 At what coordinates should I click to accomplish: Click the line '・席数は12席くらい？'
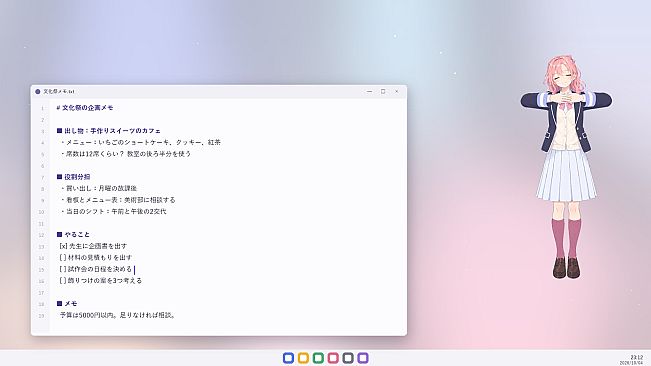tap(125, 154)
